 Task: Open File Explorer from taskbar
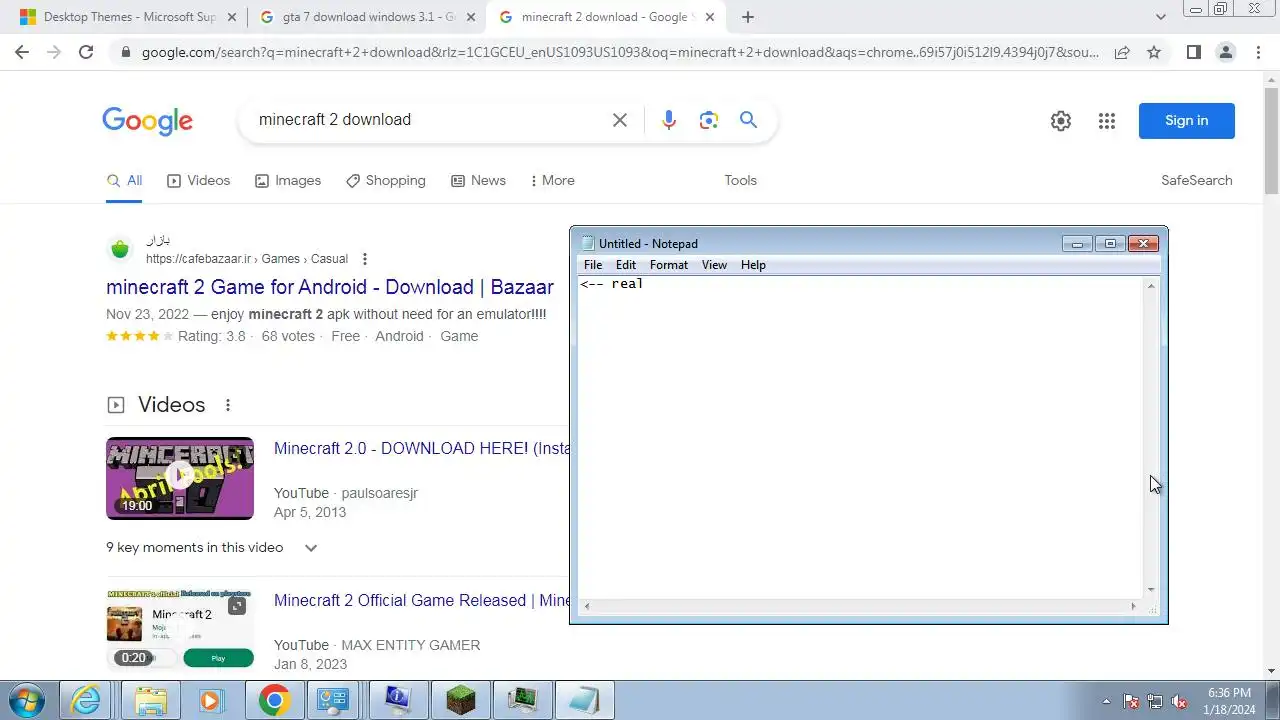[x=150, y=700]
